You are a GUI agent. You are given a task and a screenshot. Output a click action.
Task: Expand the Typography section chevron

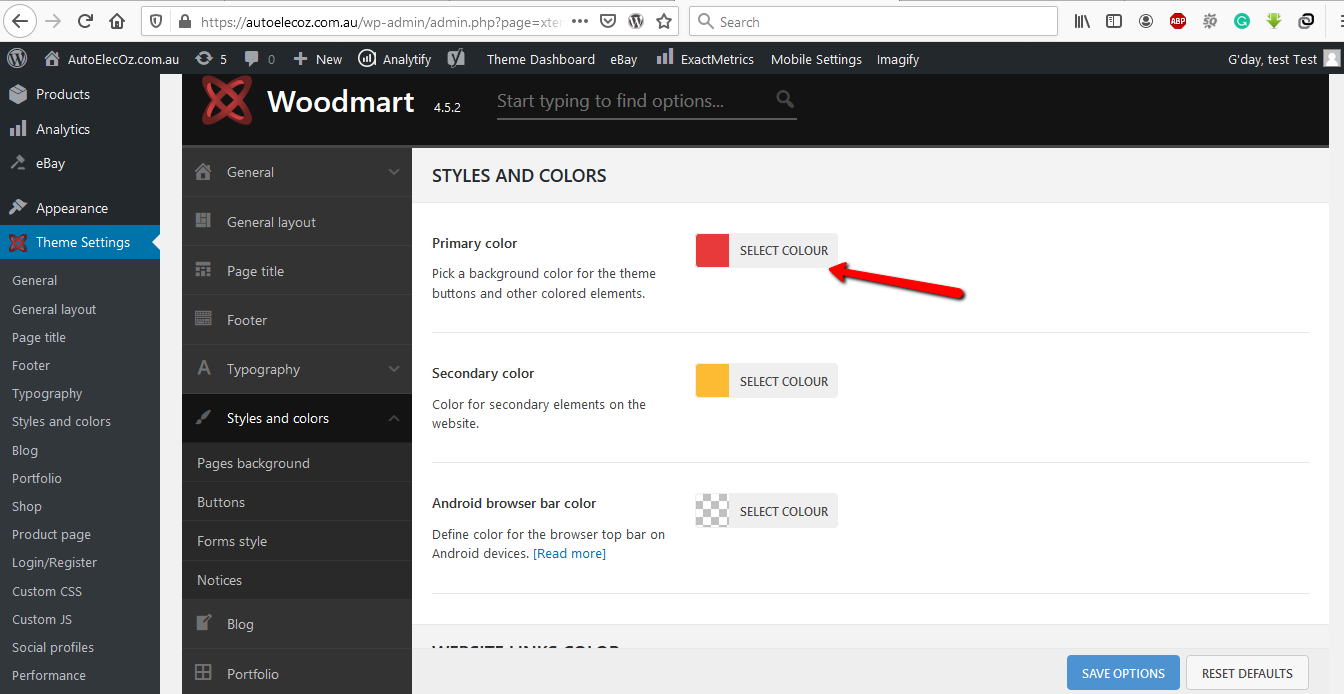pos(394,369)
